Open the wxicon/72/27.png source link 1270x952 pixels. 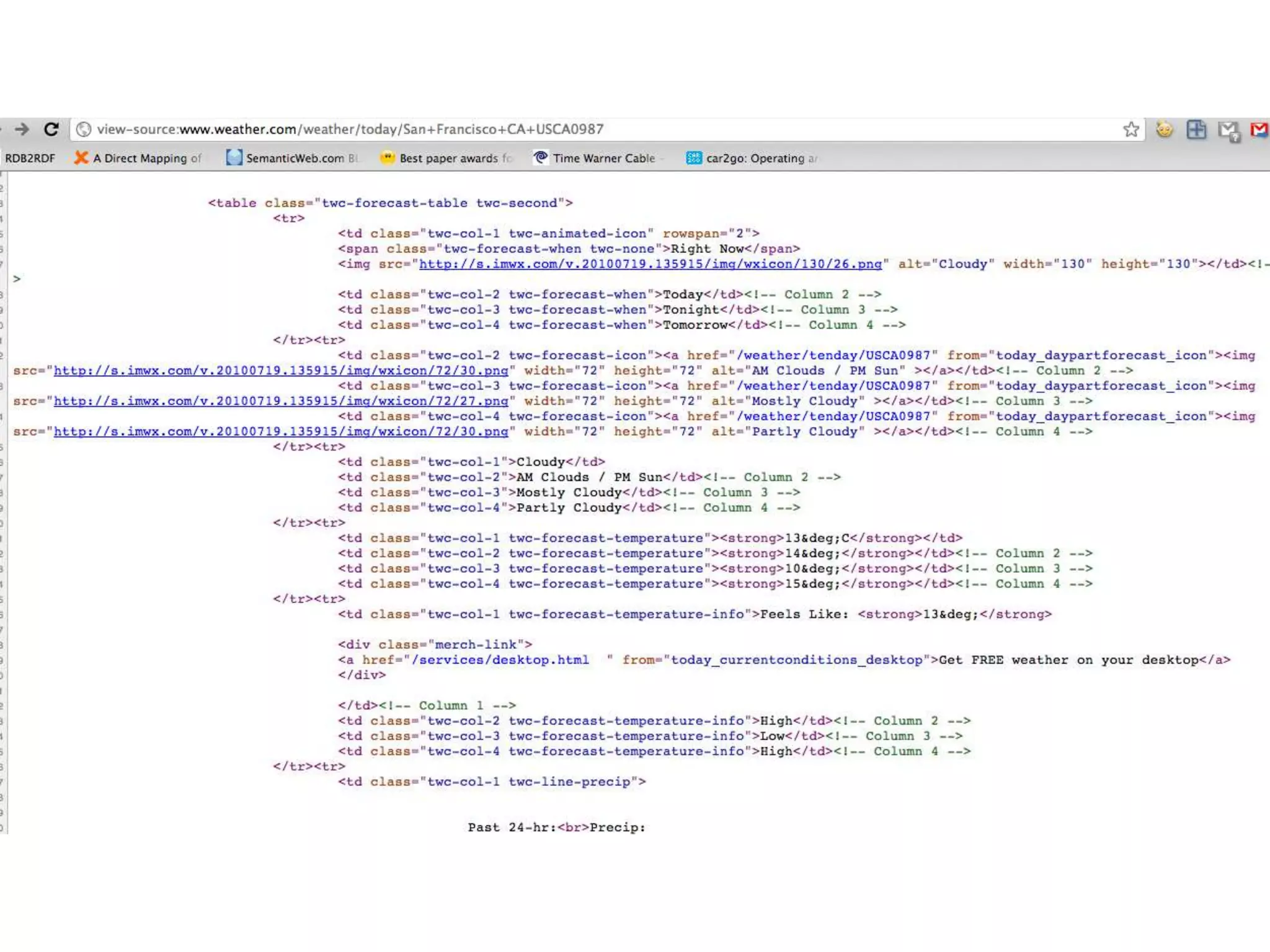click(x=280, y=401)
